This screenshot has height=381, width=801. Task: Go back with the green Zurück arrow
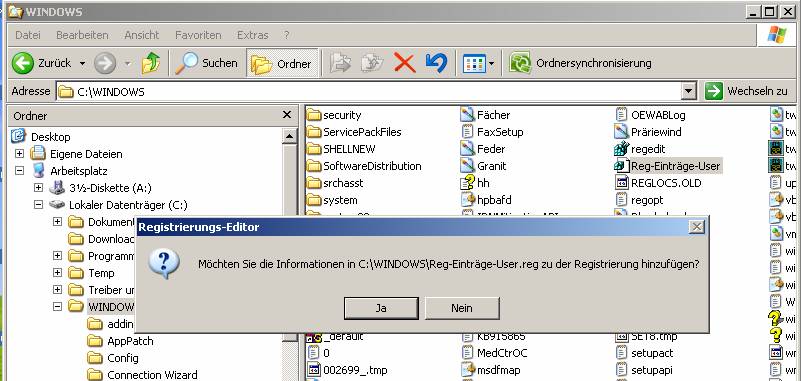[23, 63]
